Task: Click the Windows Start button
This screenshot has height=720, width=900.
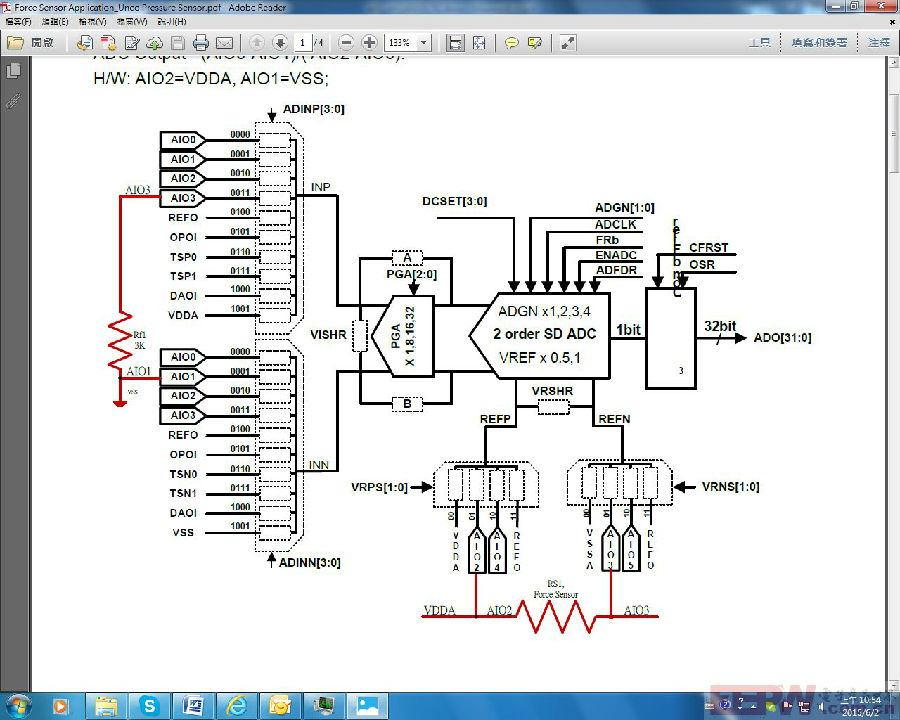Action: point(18,706)
